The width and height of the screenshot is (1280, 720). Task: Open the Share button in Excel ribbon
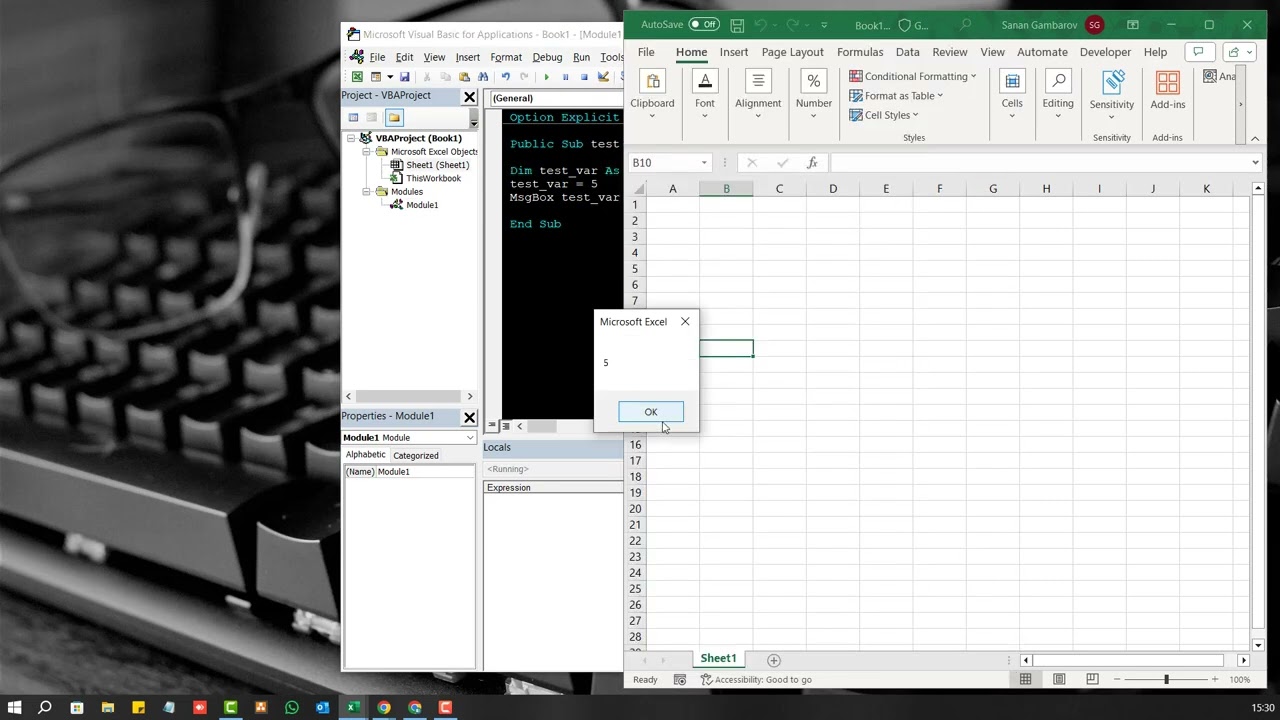click(1239, 52)
